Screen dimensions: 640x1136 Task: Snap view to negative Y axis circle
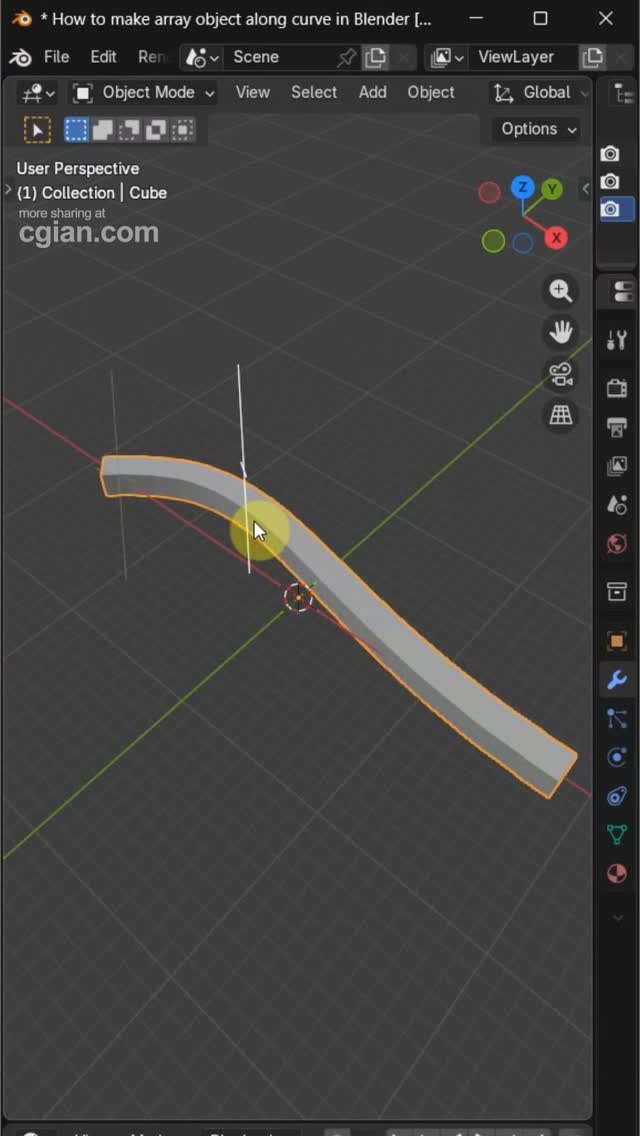click(x=494, y=241)
